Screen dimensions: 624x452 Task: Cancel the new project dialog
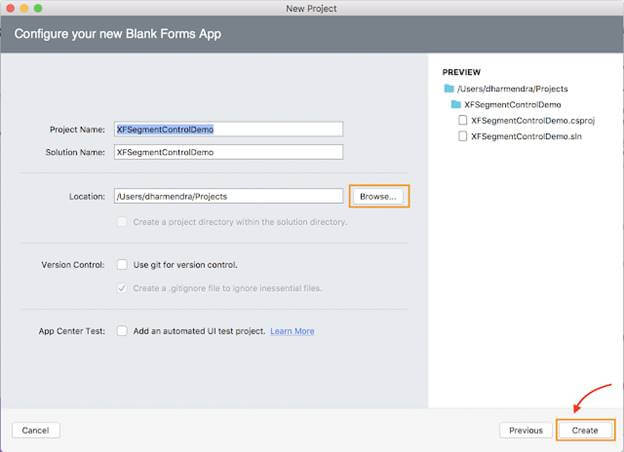click(36, 430)
